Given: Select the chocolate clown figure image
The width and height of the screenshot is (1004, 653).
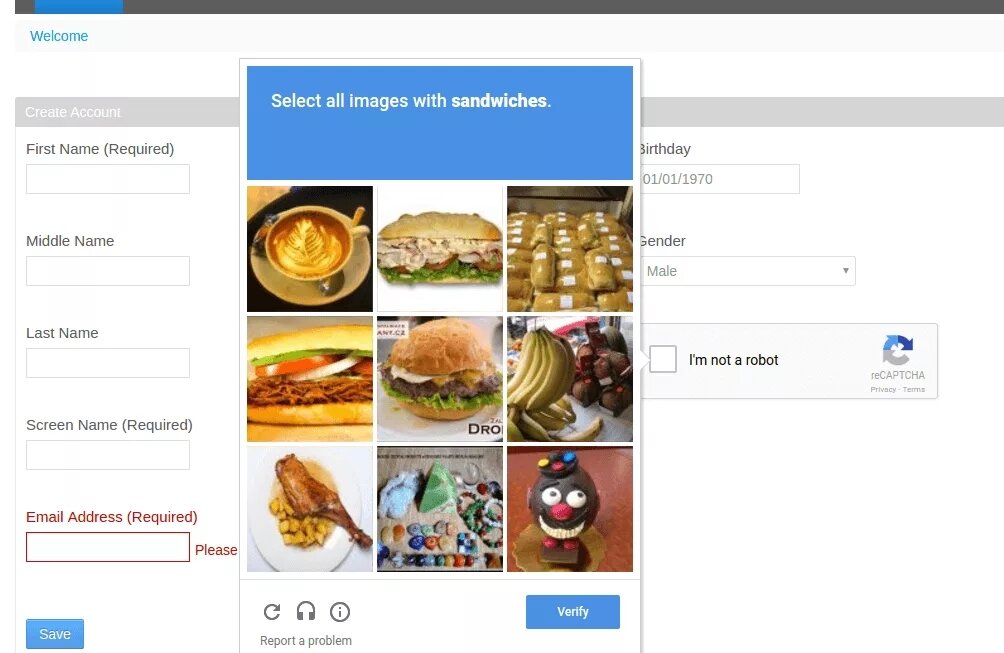Looking at the screenshot, I should coord(570,509).
